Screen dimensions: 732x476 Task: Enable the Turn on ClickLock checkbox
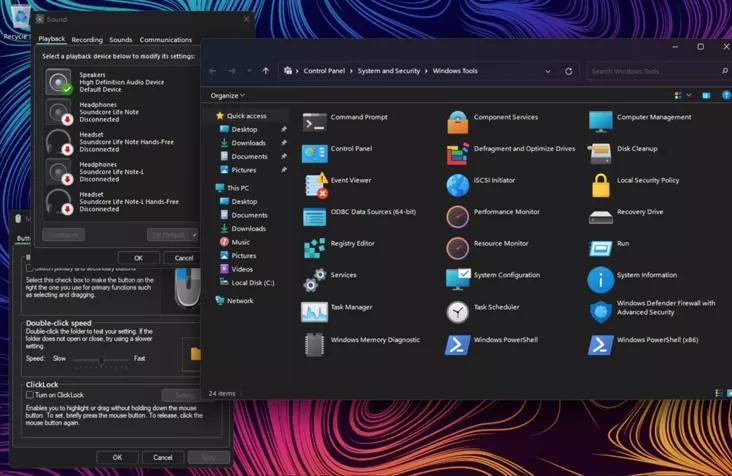tap(30, 395)
